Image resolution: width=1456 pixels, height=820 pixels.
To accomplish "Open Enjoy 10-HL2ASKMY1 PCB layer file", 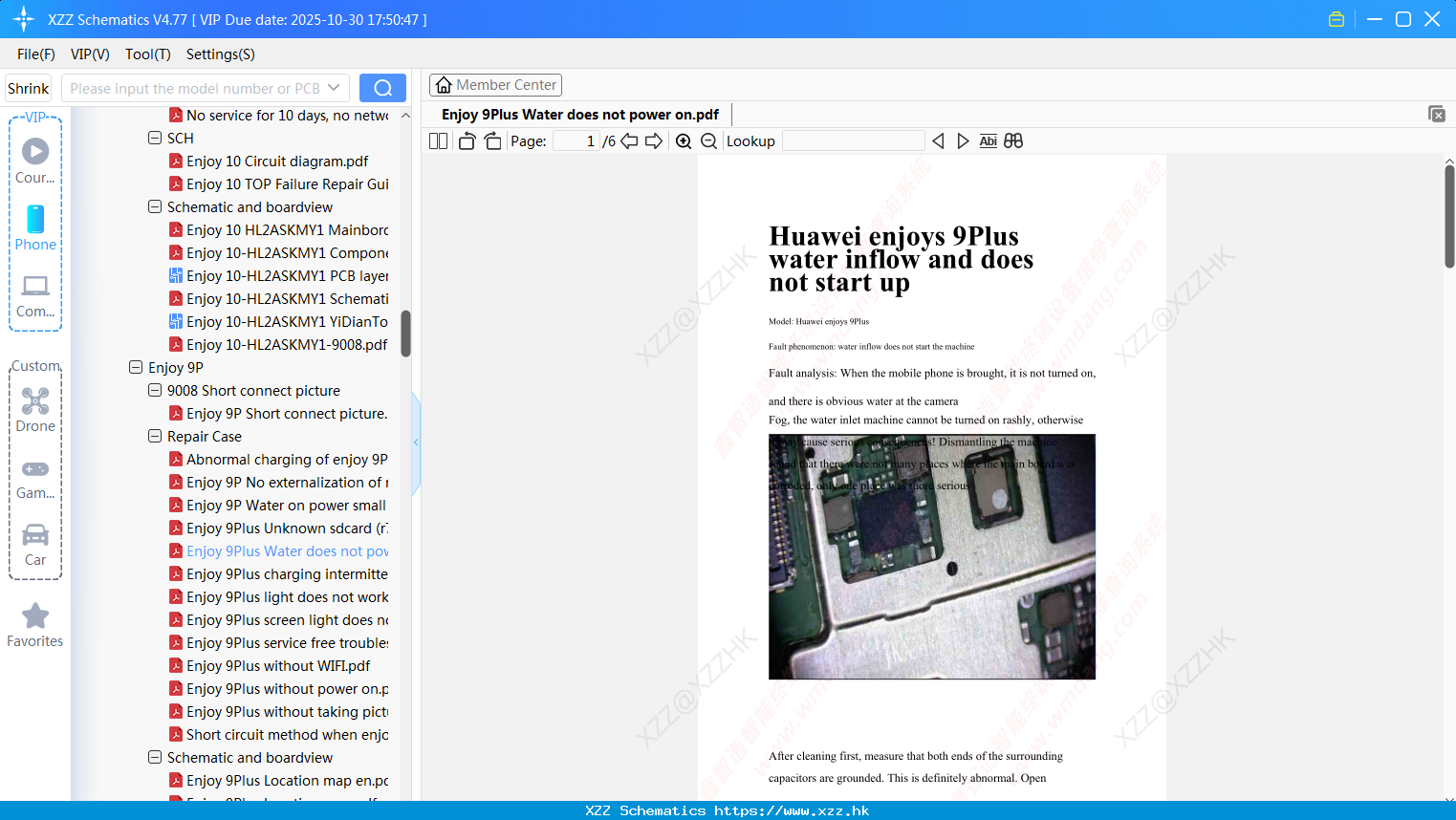I will click(x=279, y=275).
